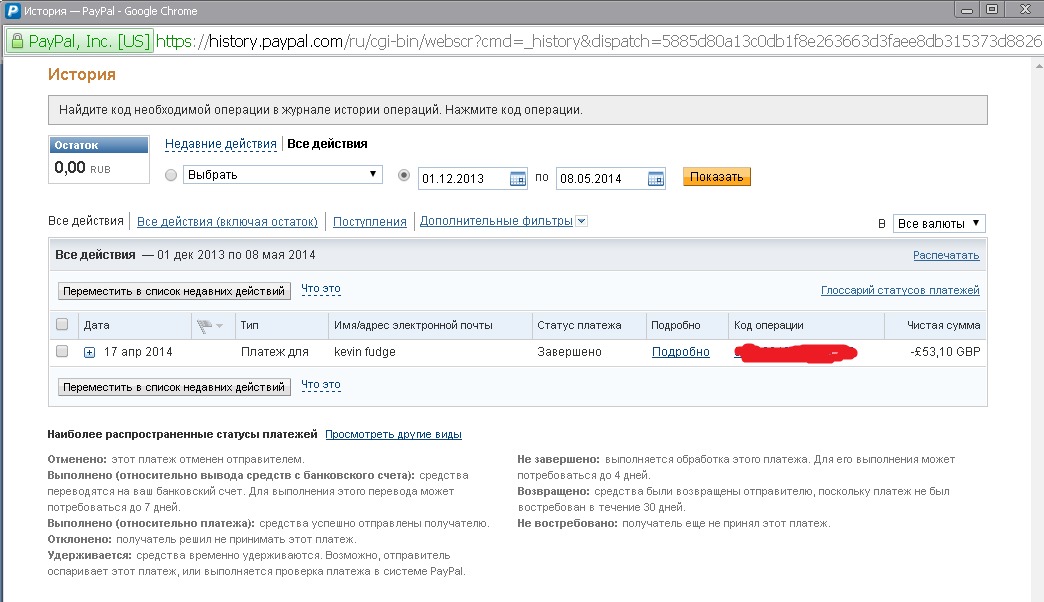Open the Все валюты currency dropdown
This screenshot has height=602, width=1044.
point(939,223)
